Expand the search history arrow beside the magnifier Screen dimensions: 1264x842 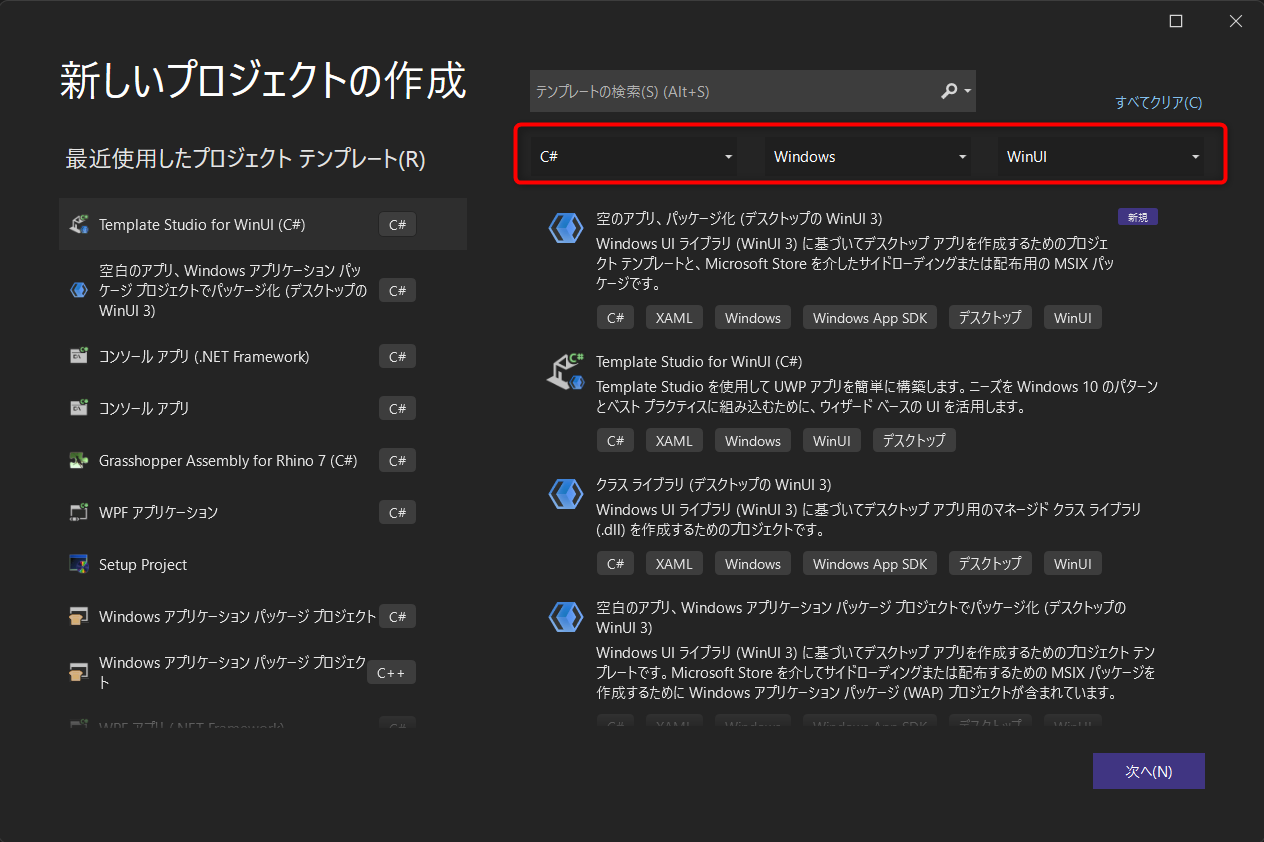[x=968, y=91]
